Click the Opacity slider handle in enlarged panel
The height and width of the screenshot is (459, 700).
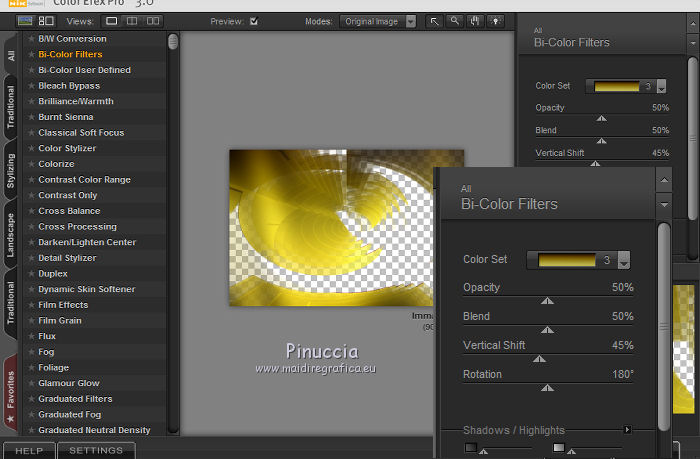pos(547,301)
